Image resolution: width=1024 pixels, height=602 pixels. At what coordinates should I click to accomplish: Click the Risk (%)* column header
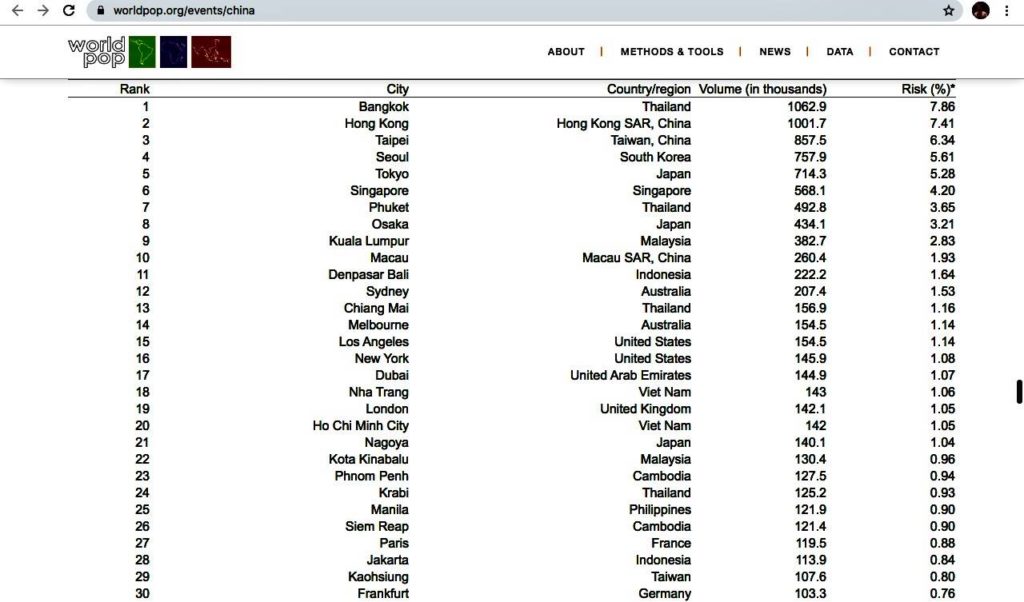tap(928, 89)
